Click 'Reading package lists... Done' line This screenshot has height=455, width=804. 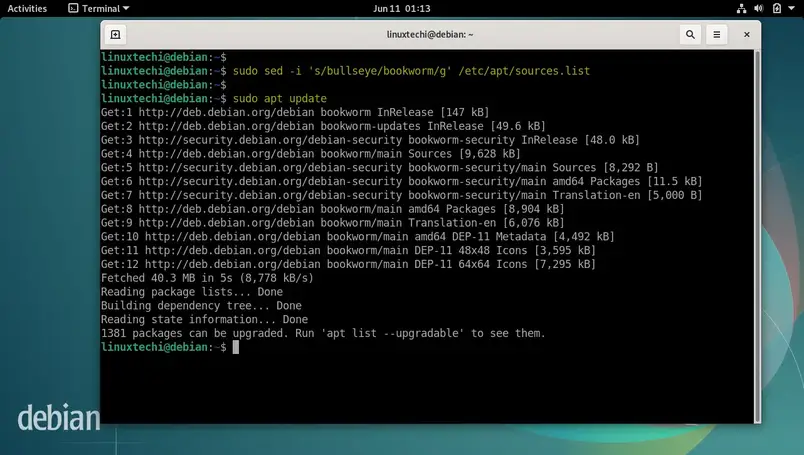(x=192, y=292)
